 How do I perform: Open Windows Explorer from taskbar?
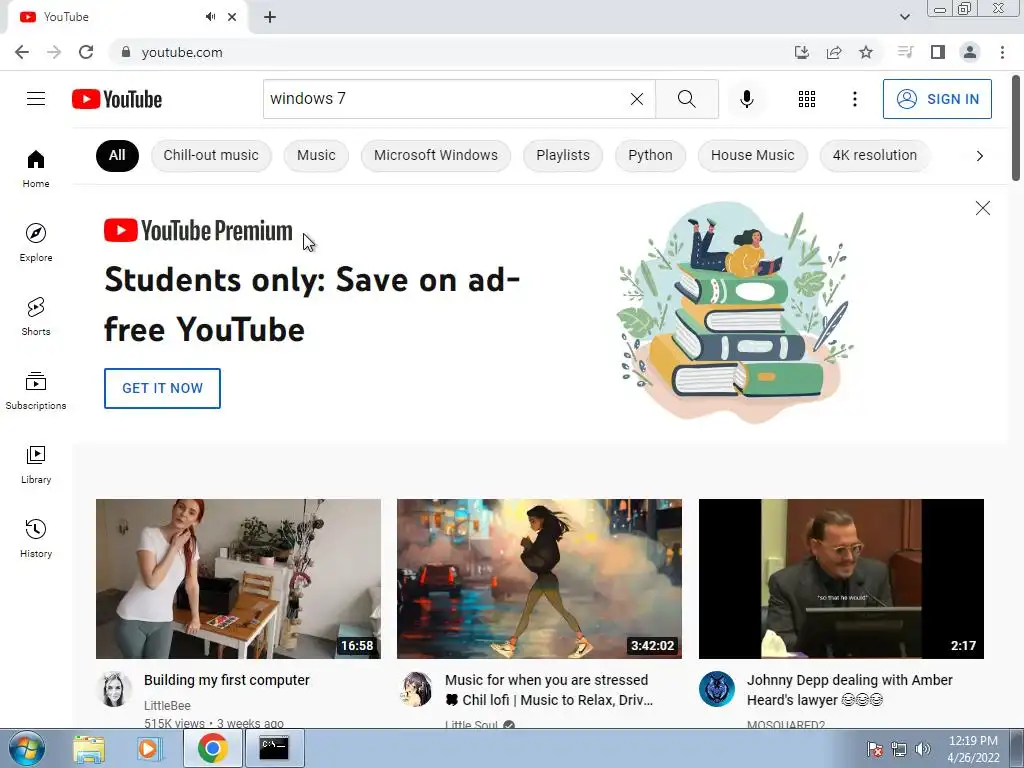click(89, 748)
